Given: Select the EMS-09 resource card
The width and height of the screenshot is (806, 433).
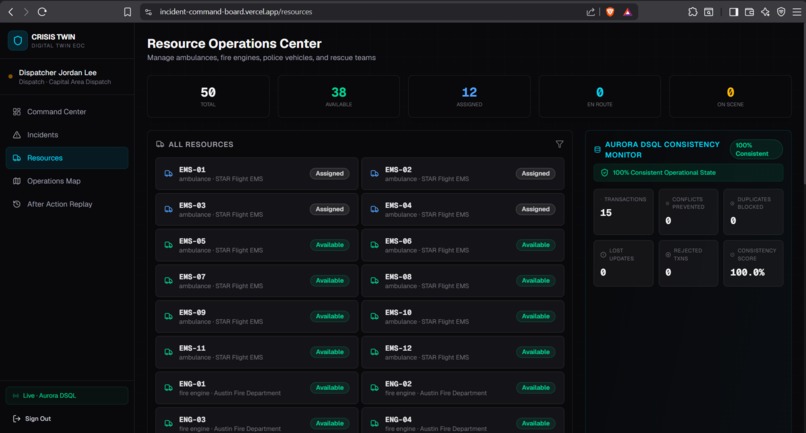Looking at the screenshot, I should click(x=257, y=316).
